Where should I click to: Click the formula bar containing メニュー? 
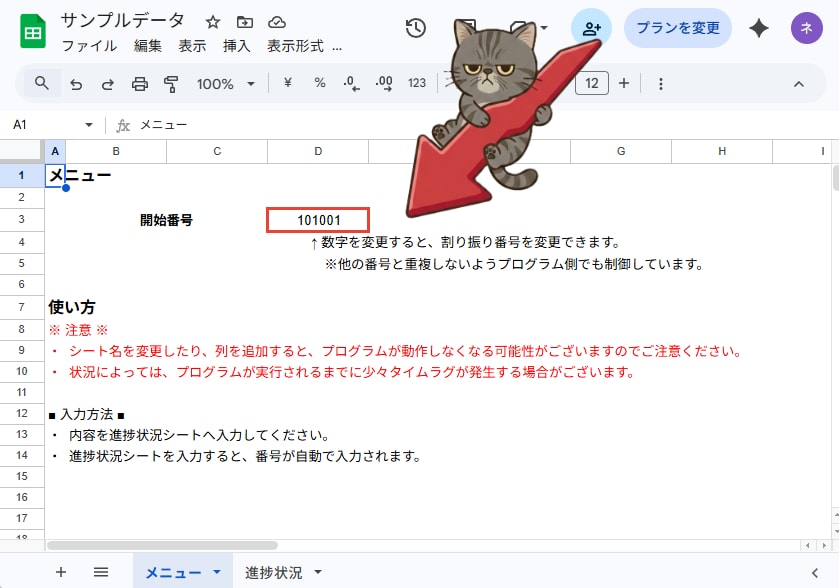tap(482, 125)
